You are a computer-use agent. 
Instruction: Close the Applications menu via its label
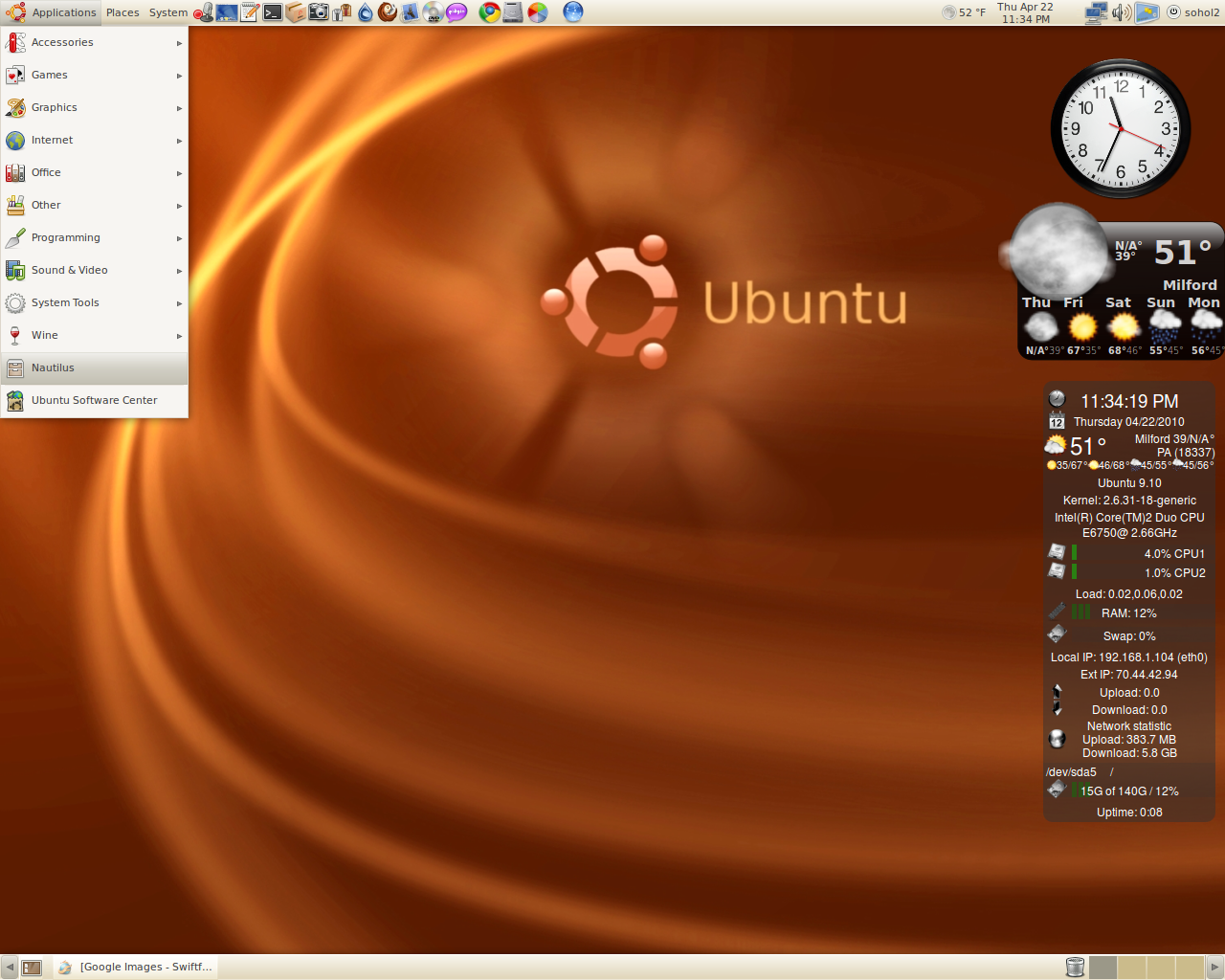click(x=64, y=12)
